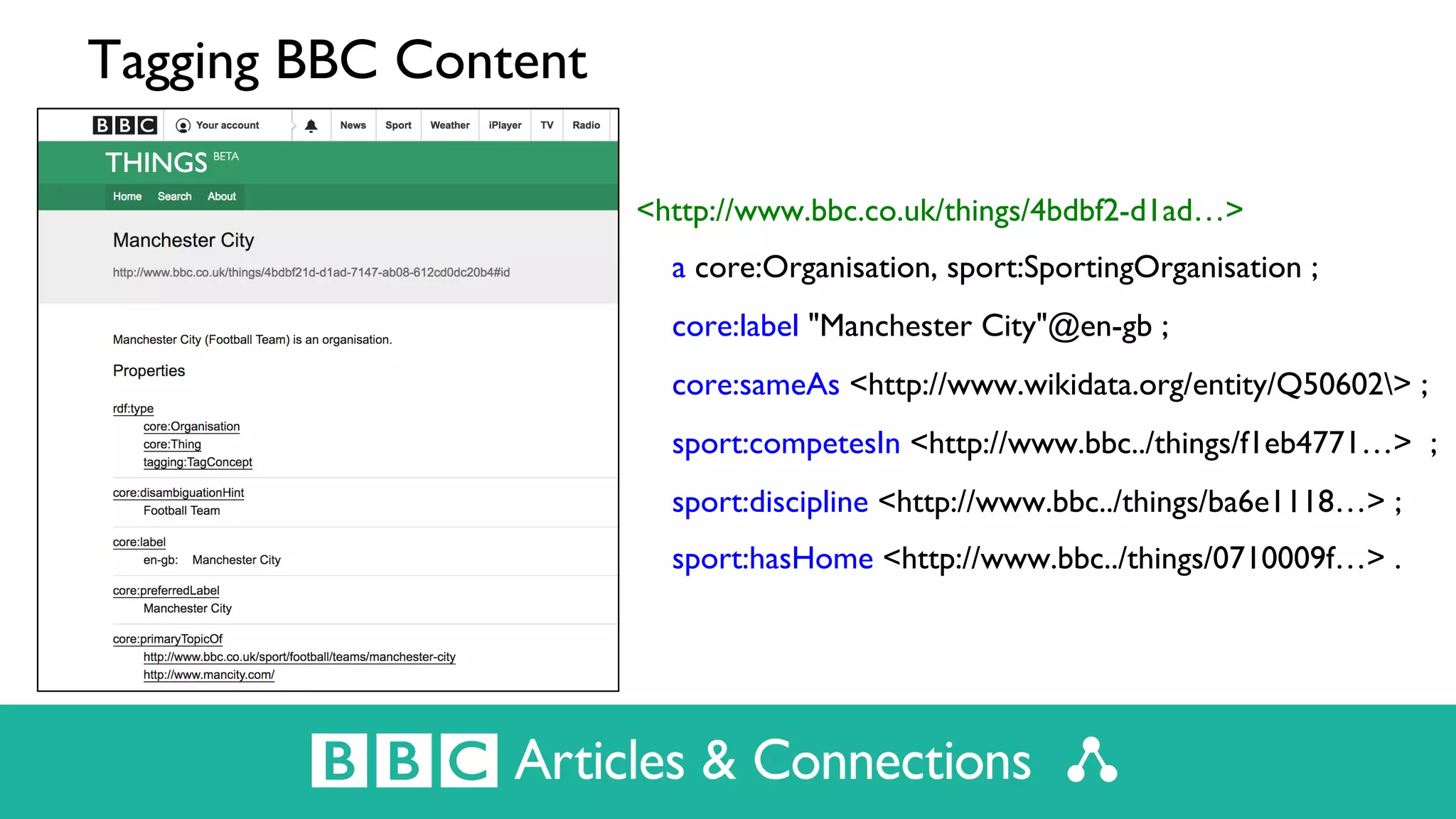Click the user account avatar icon
Viewport: 1456px width, 819px height.
click(x=183, y=126)
